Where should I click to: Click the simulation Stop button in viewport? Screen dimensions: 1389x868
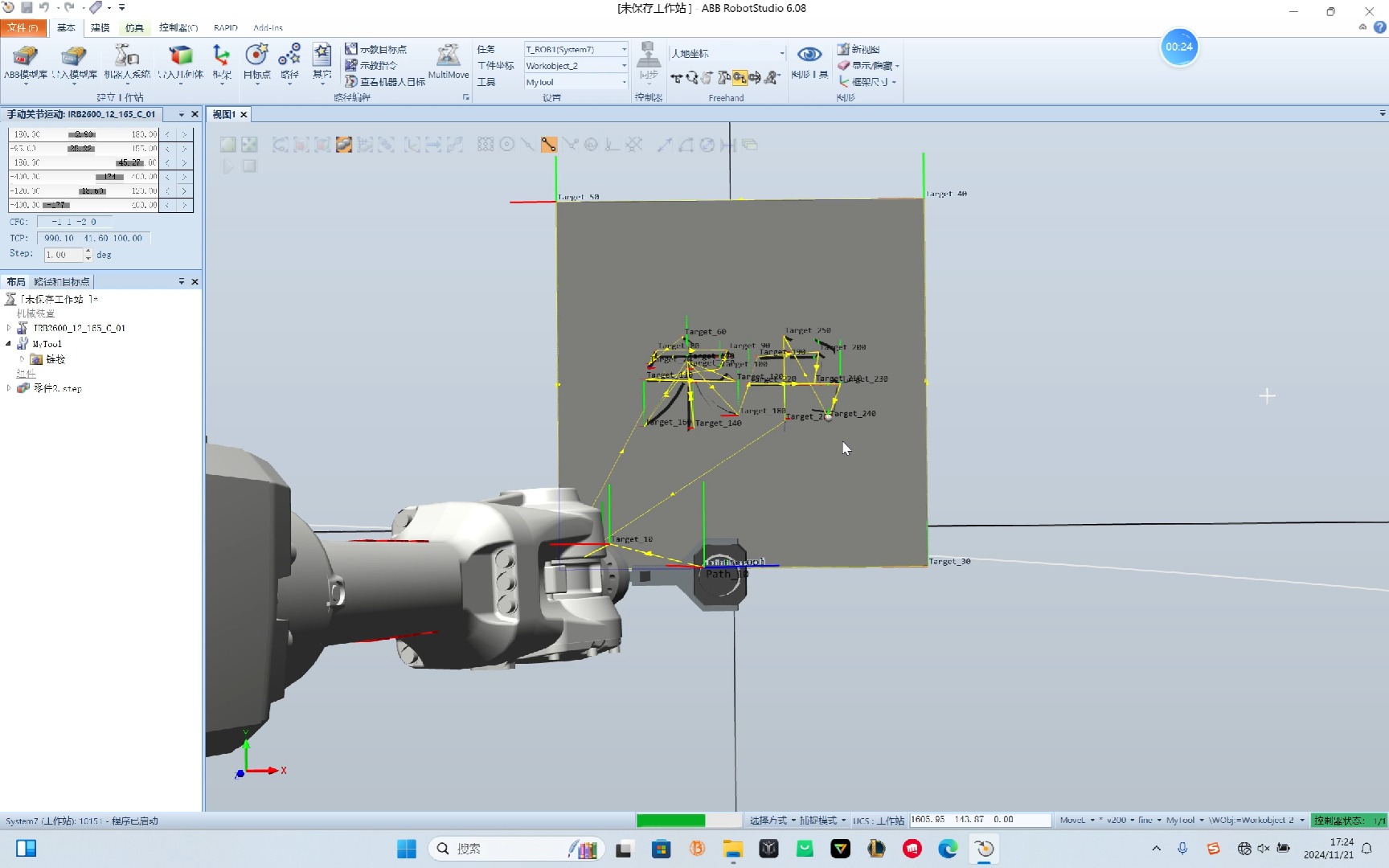click(x=250, y=166)
